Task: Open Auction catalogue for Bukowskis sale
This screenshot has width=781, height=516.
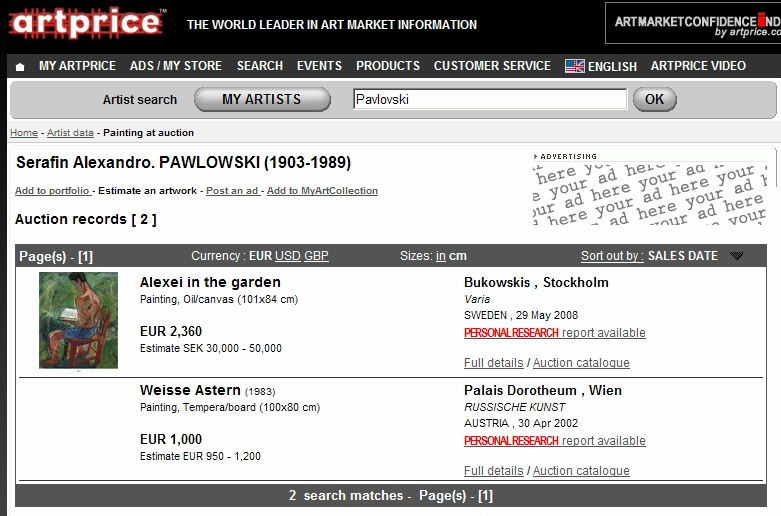Action: point(581,363)
